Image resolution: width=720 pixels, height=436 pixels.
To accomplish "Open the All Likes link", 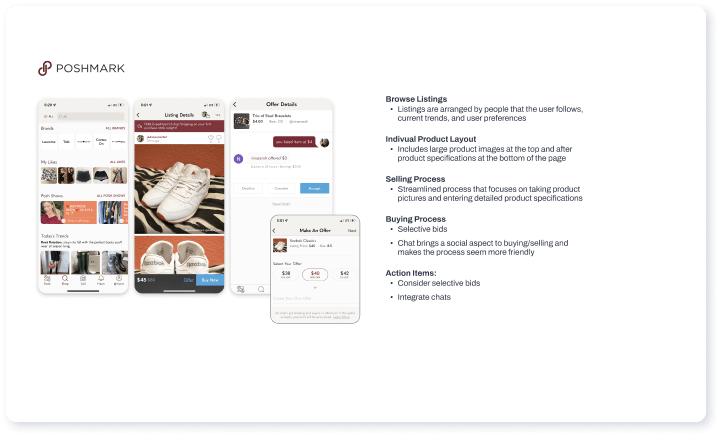I will point(118,162).
